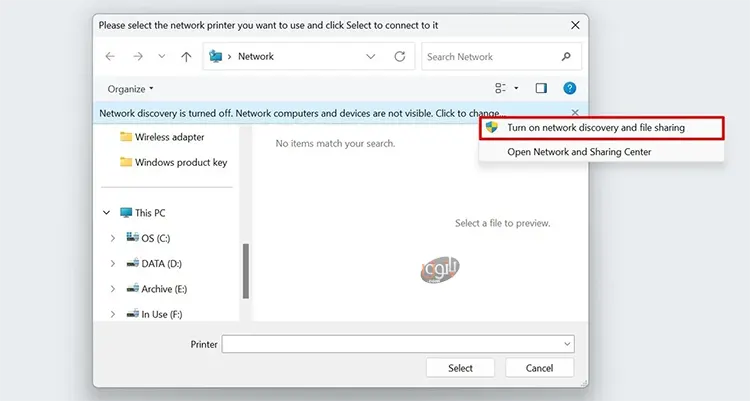
Task: Select the Archive (E:) drive
Action: (156, 289)
